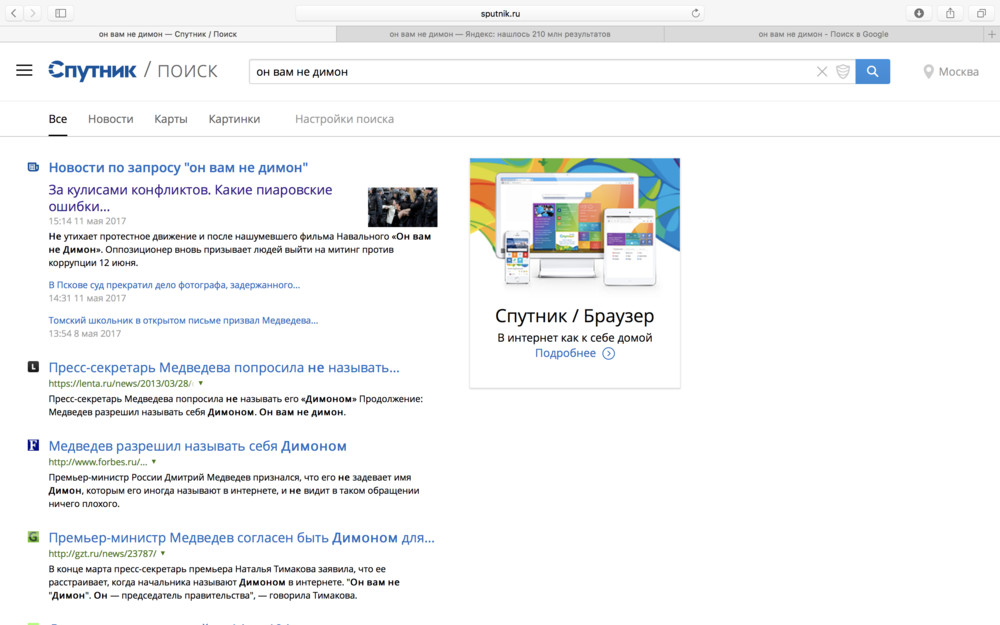Screen dimensions: 1000x625
Task: Open За кулисами конфликтов news article
Action: point(190,198)
